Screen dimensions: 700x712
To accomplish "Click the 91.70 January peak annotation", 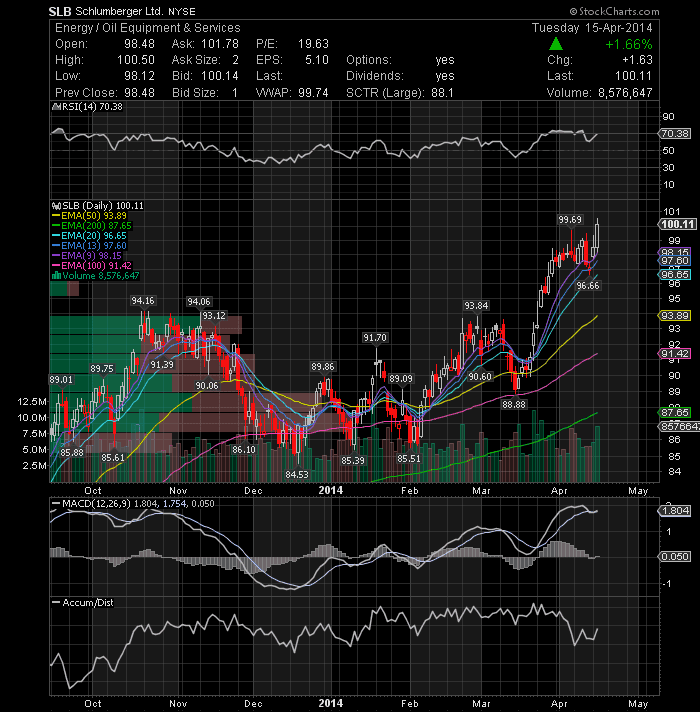I will click(x=375, y=337).
